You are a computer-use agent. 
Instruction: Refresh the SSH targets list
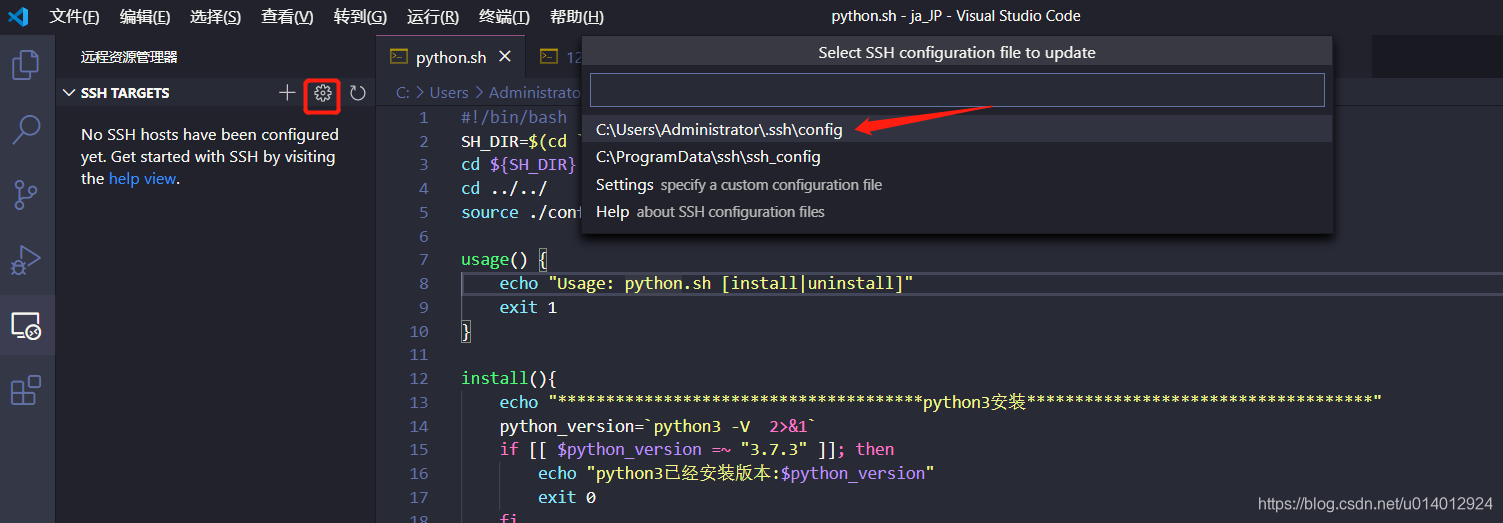[357, 93]
